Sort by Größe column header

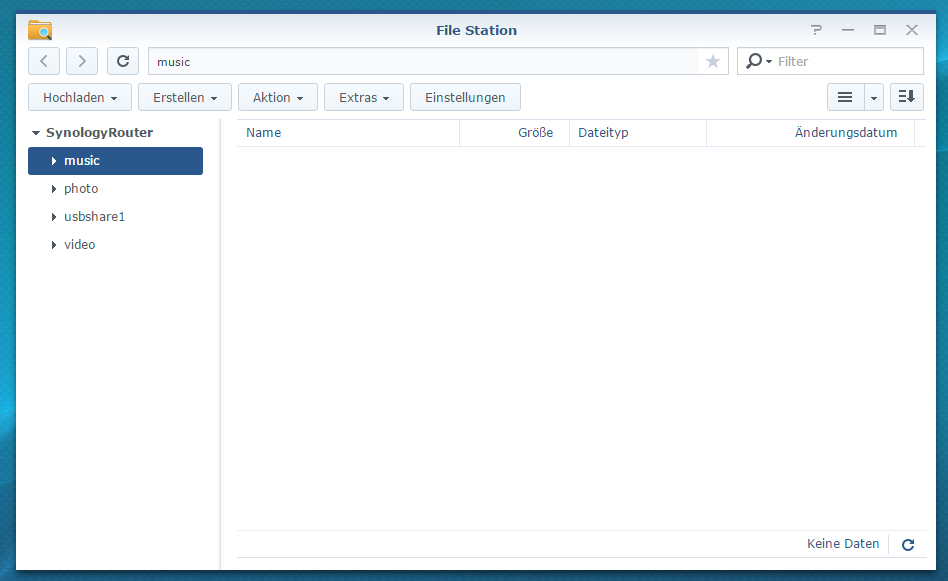pos(515,133)
